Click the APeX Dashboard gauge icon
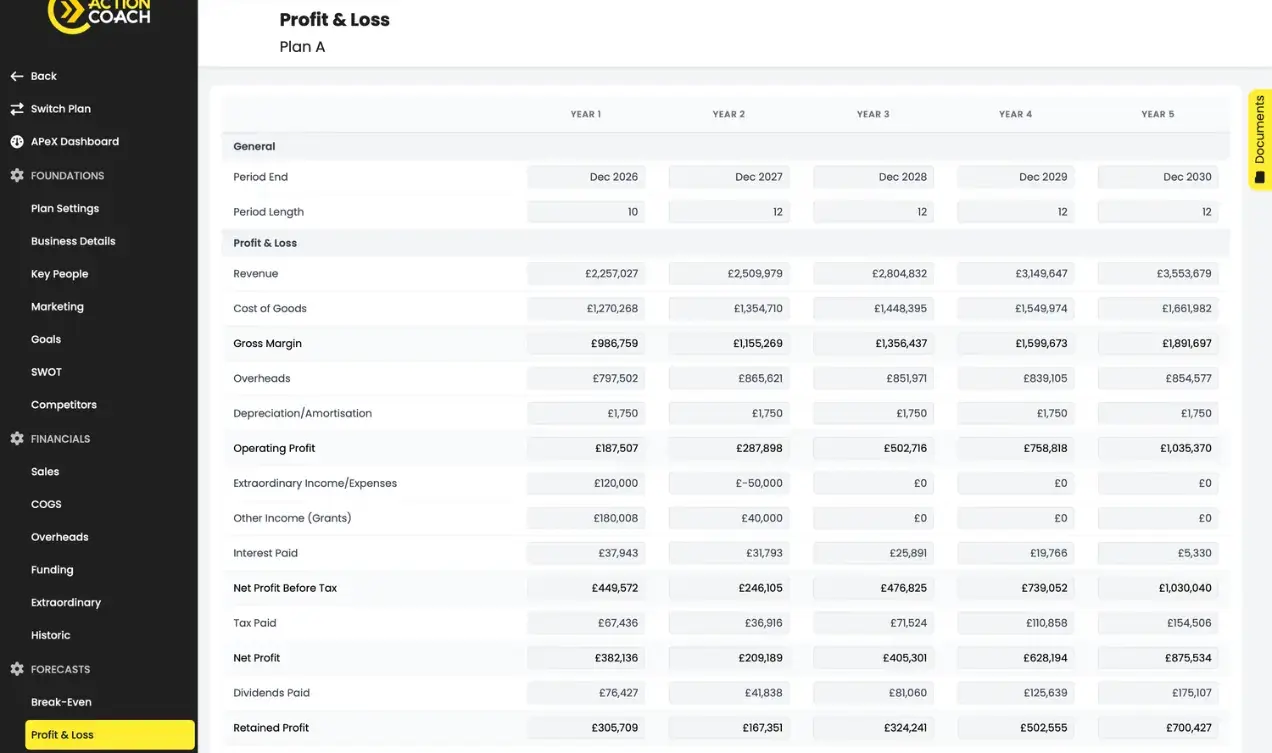This screenshot has height=753, width=1272. (x=16, y=142)
